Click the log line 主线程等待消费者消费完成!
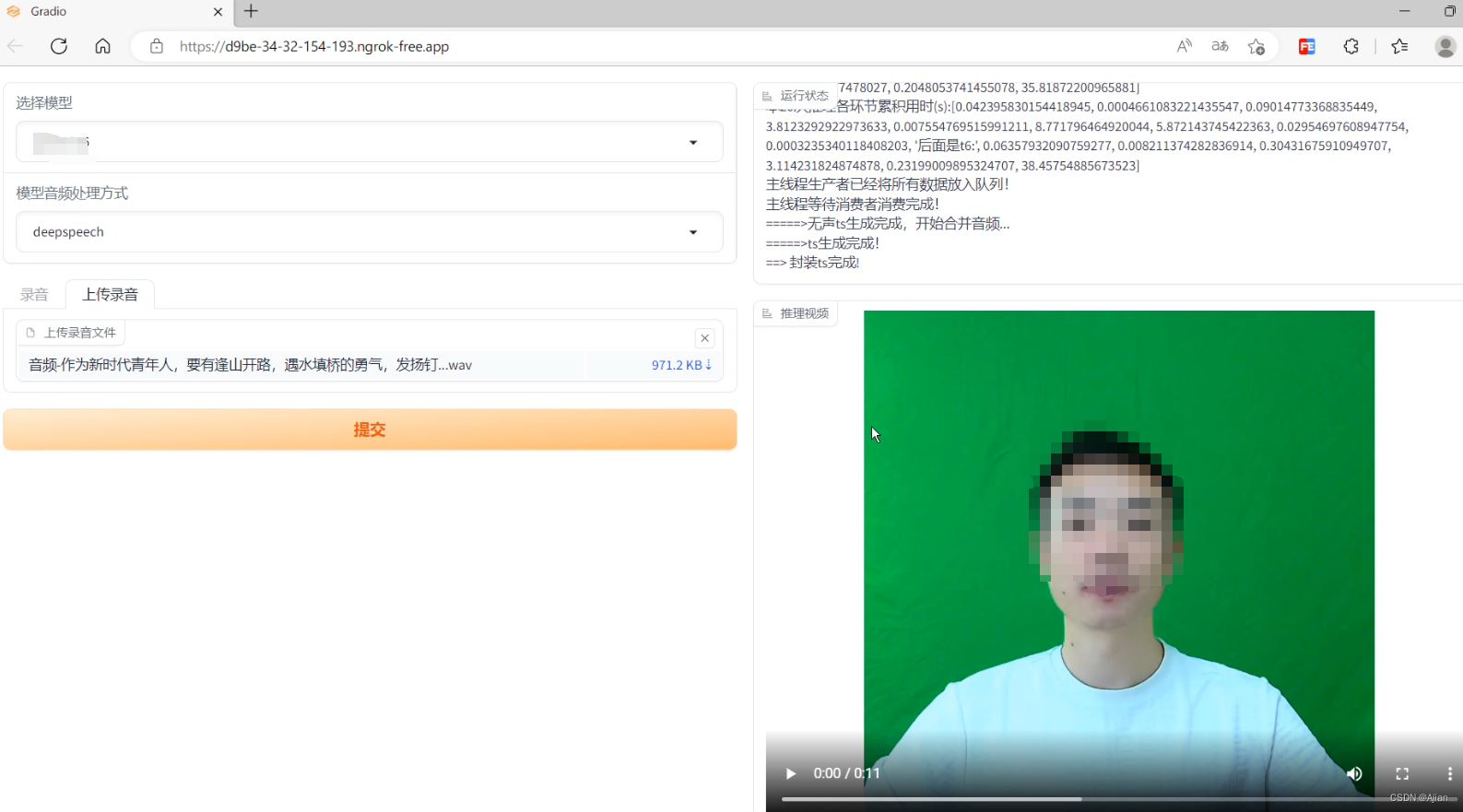Image resolution: width=1463 pixels, height=812 pixels. coord(852,205)
